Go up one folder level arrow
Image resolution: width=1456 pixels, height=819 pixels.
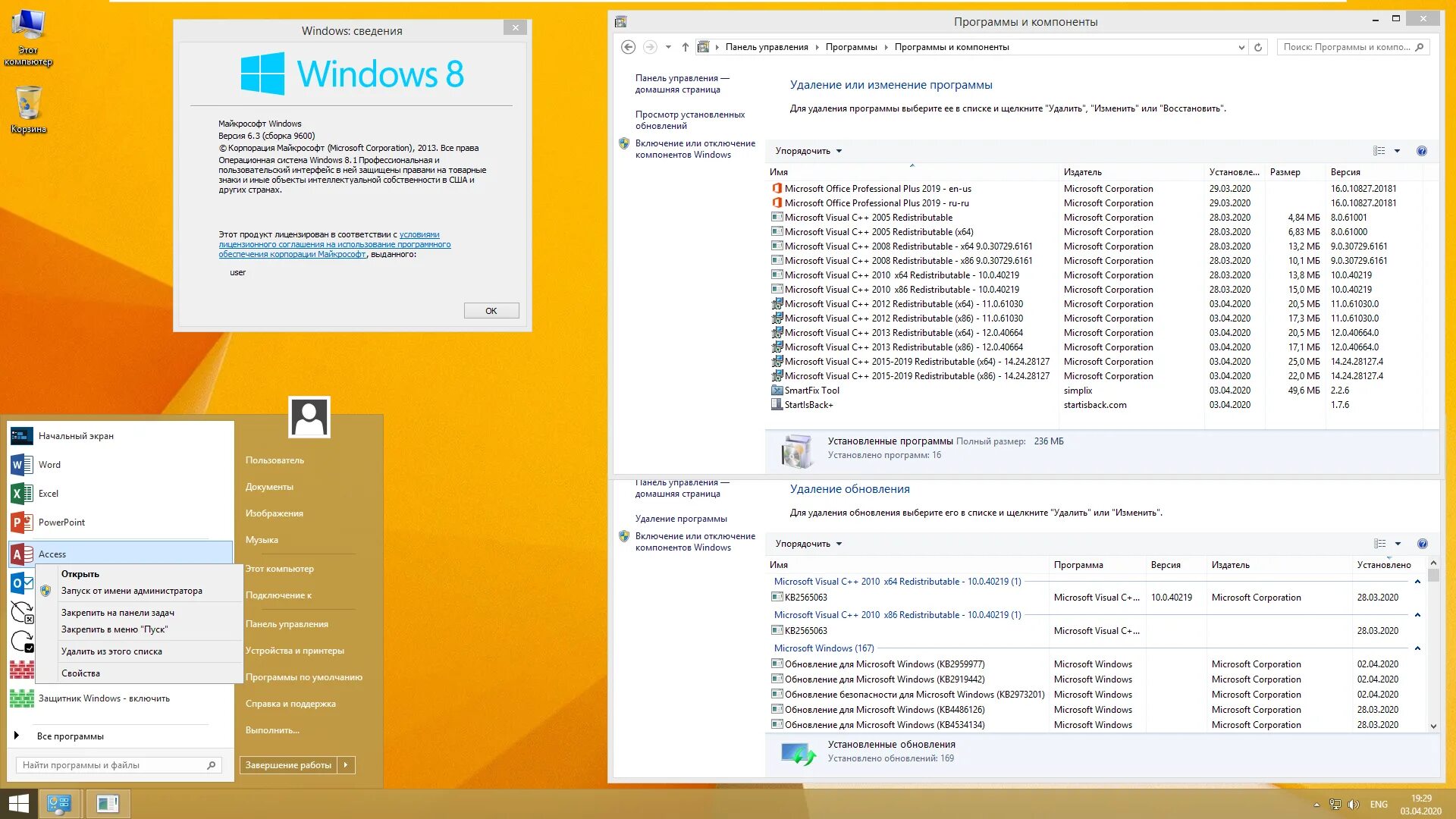pyautogui.click(x=686, y=47)
